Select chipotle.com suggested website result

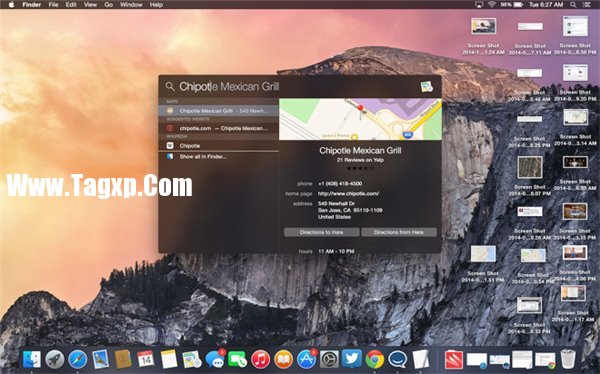point(218,128)
